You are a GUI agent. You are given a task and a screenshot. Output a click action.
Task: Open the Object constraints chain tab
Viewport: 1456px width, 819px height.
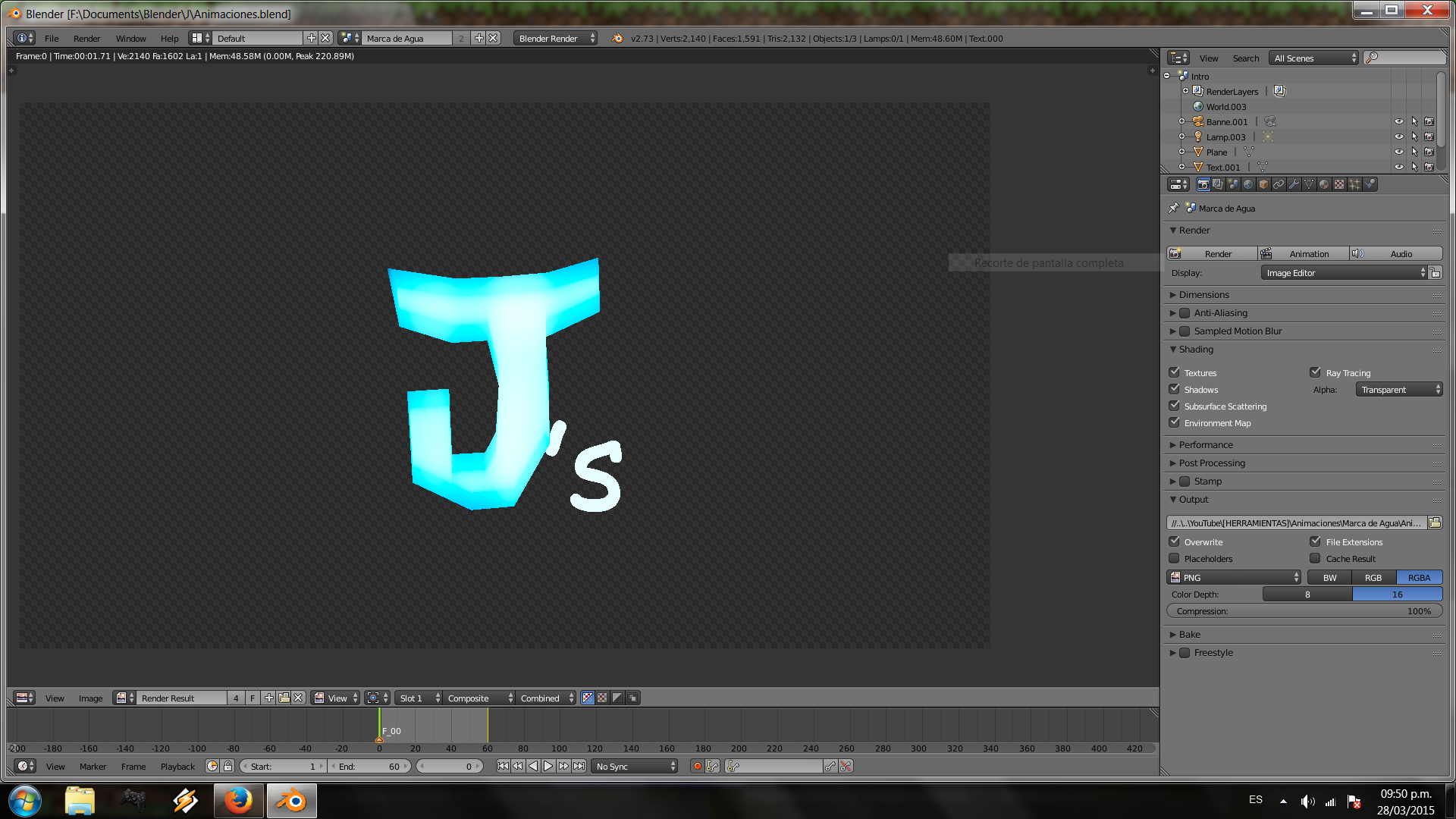1279,184
